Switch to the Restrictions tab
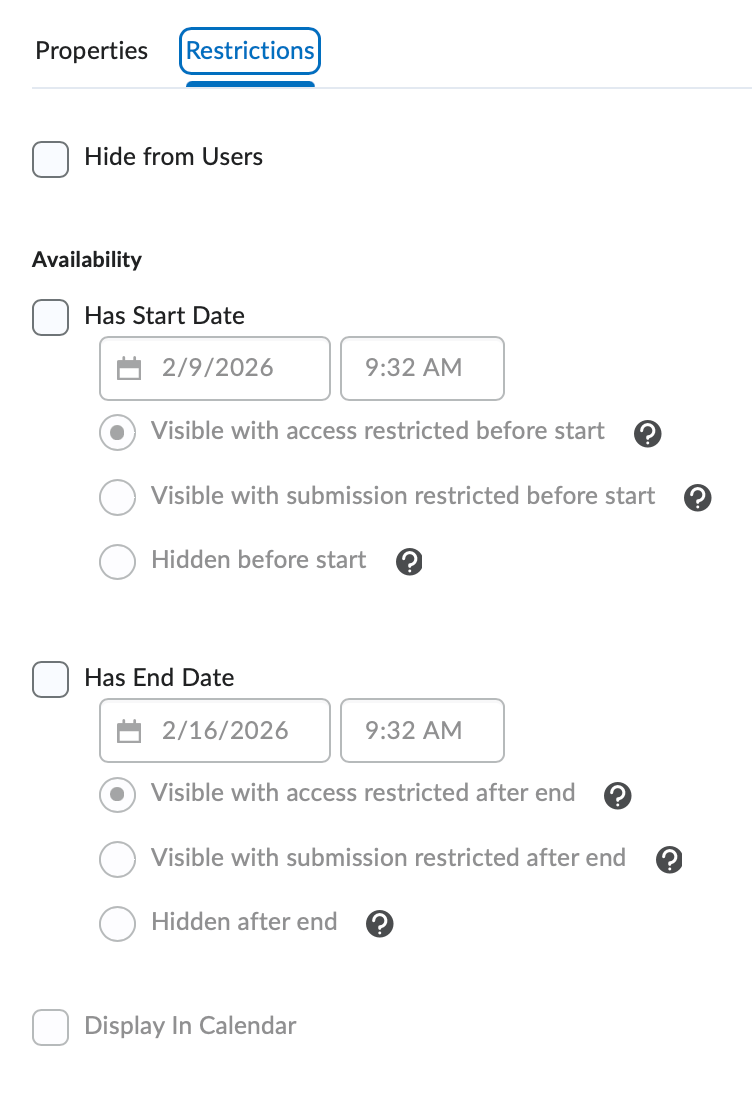 click(x=249, y=51)
